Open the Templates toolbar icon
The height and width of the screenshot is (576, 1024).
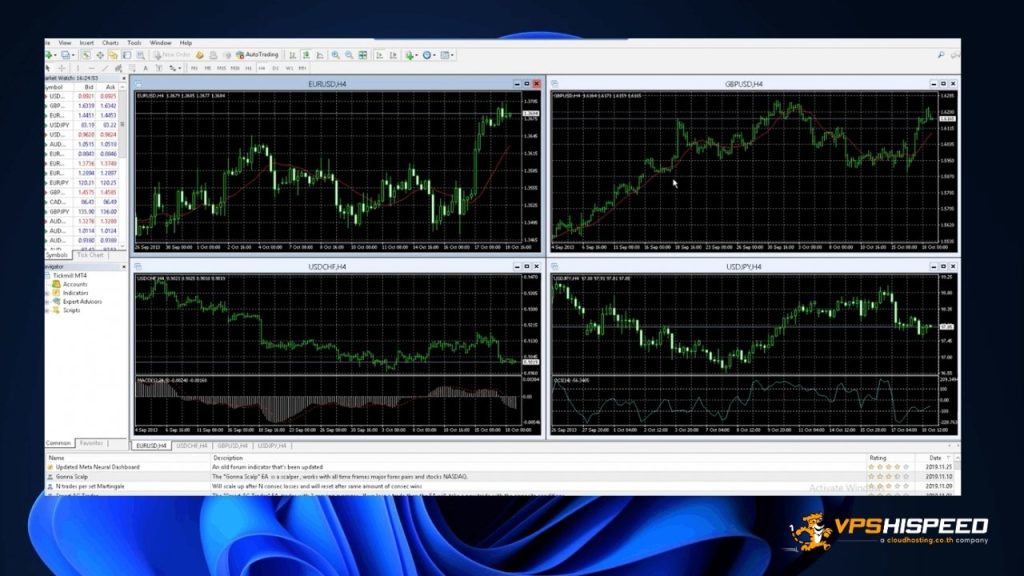click(445, 55)
